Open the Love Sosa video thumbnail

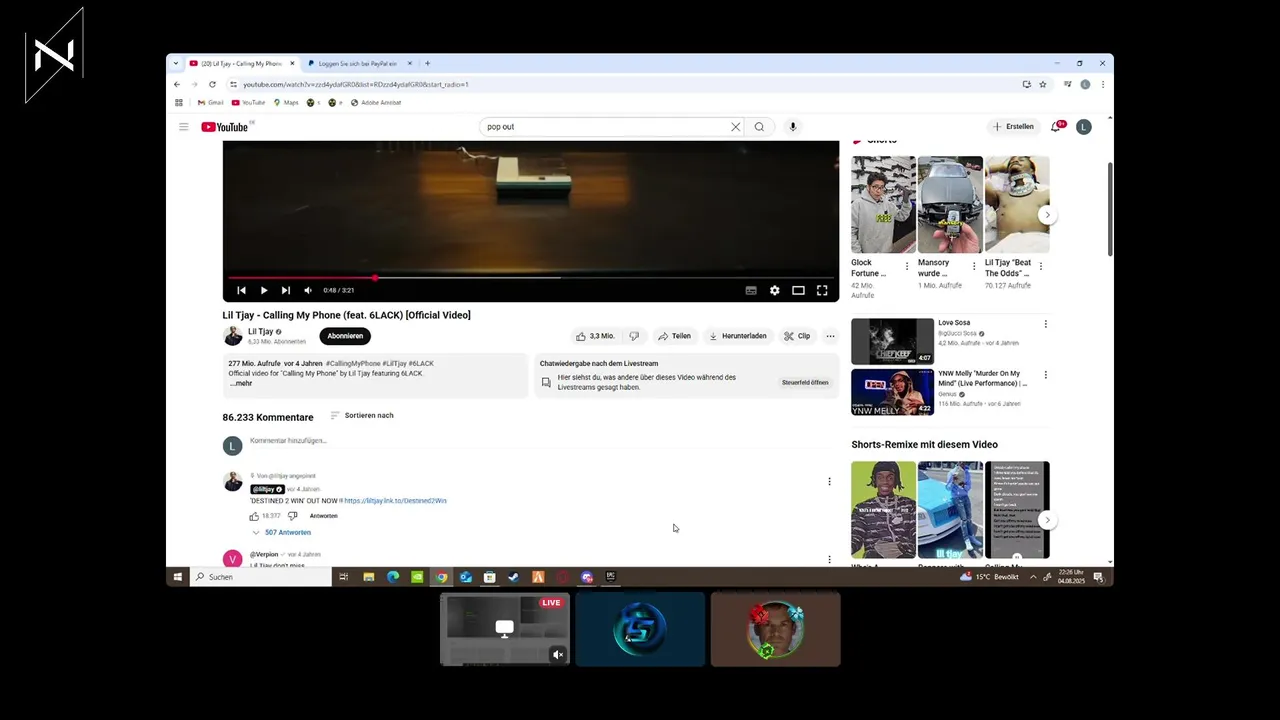[892, 342]
